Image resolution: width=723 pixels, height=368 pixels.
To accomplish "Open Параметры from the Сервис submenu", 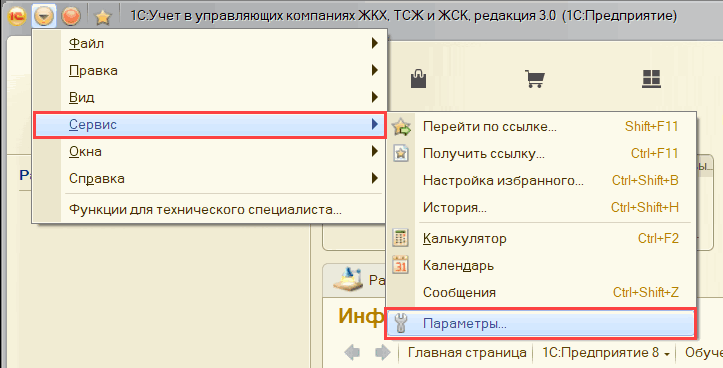I will tap(540, 324).
